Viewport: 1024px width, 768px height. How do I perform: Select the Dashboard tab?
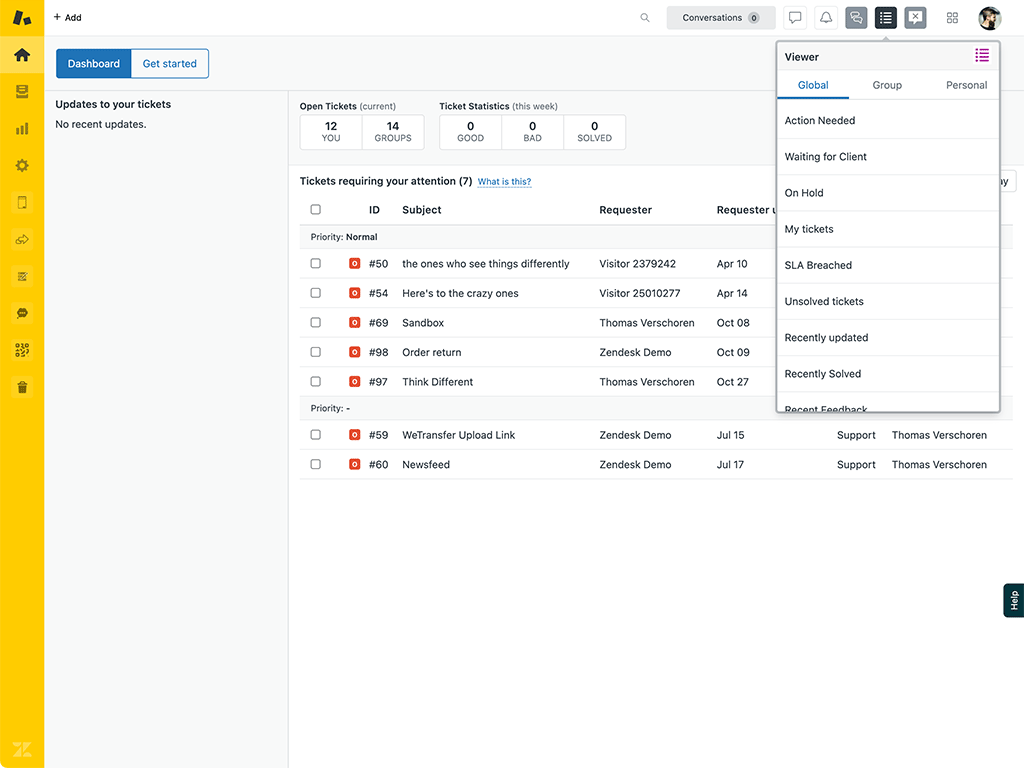click(x=93, y=63)
